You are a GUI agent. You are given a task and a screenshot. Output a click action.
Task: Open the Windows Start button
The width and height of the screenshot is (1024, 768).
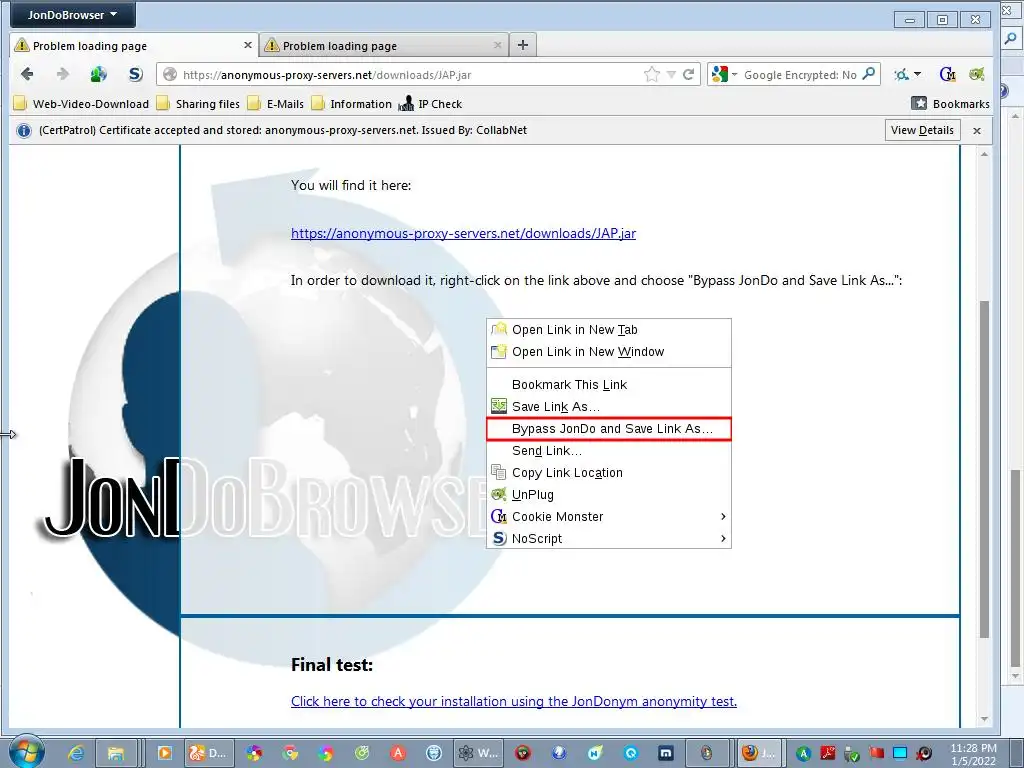[27, 751]
